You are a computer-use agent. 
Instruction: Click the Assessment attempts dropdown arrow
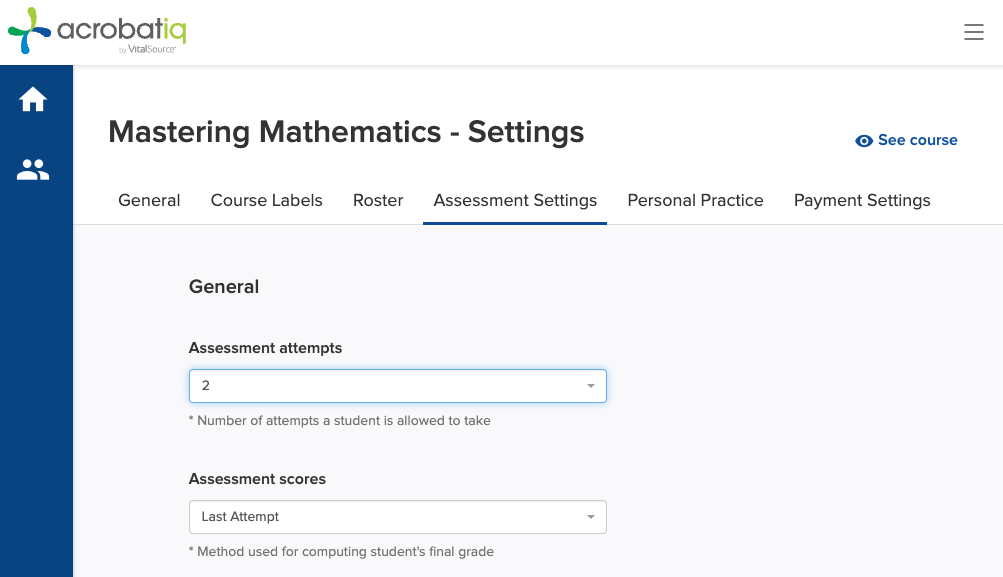pyautogui.click(x=590, y=386)
